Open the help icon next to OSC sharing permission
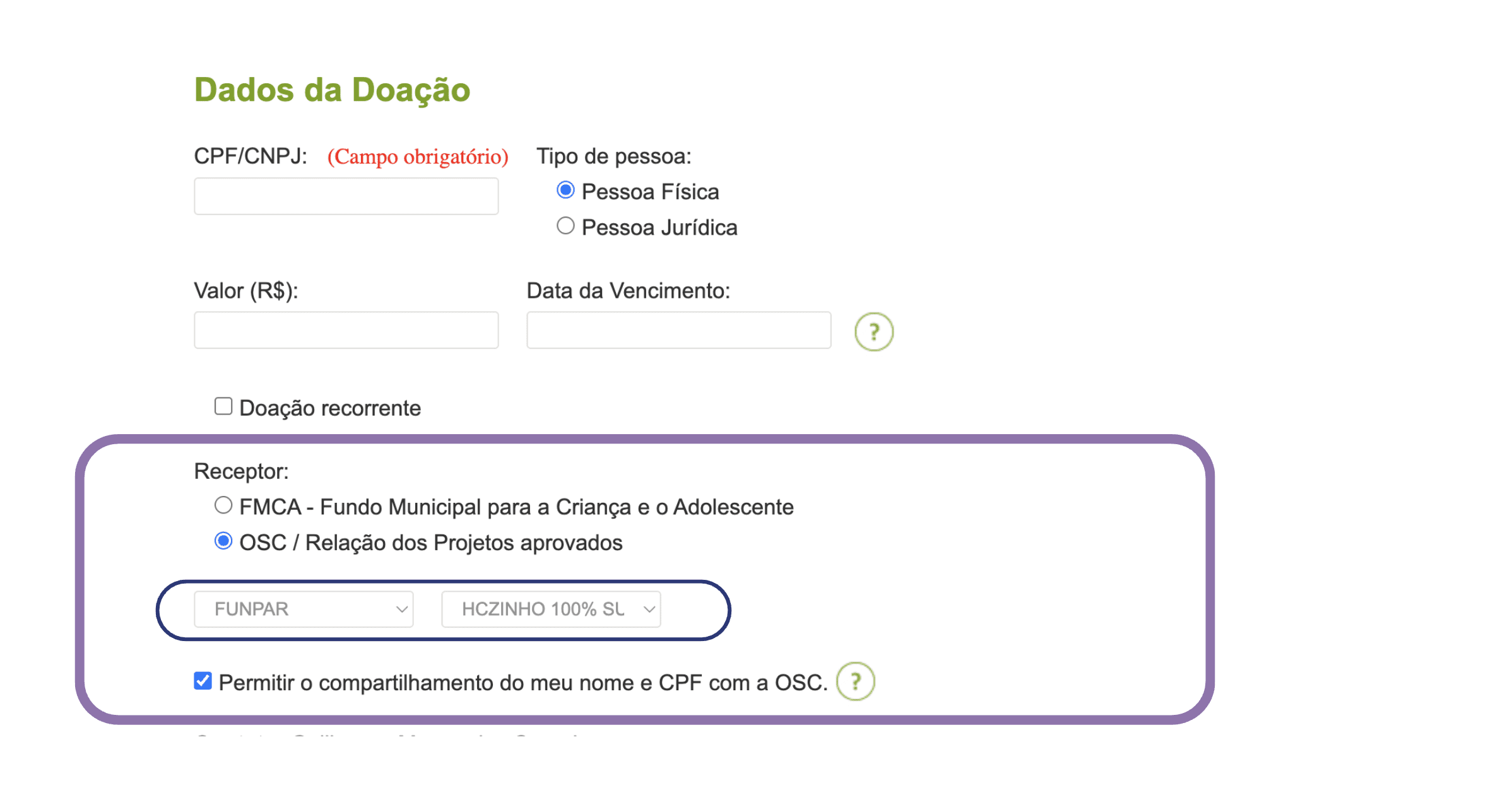 [855, 681]
